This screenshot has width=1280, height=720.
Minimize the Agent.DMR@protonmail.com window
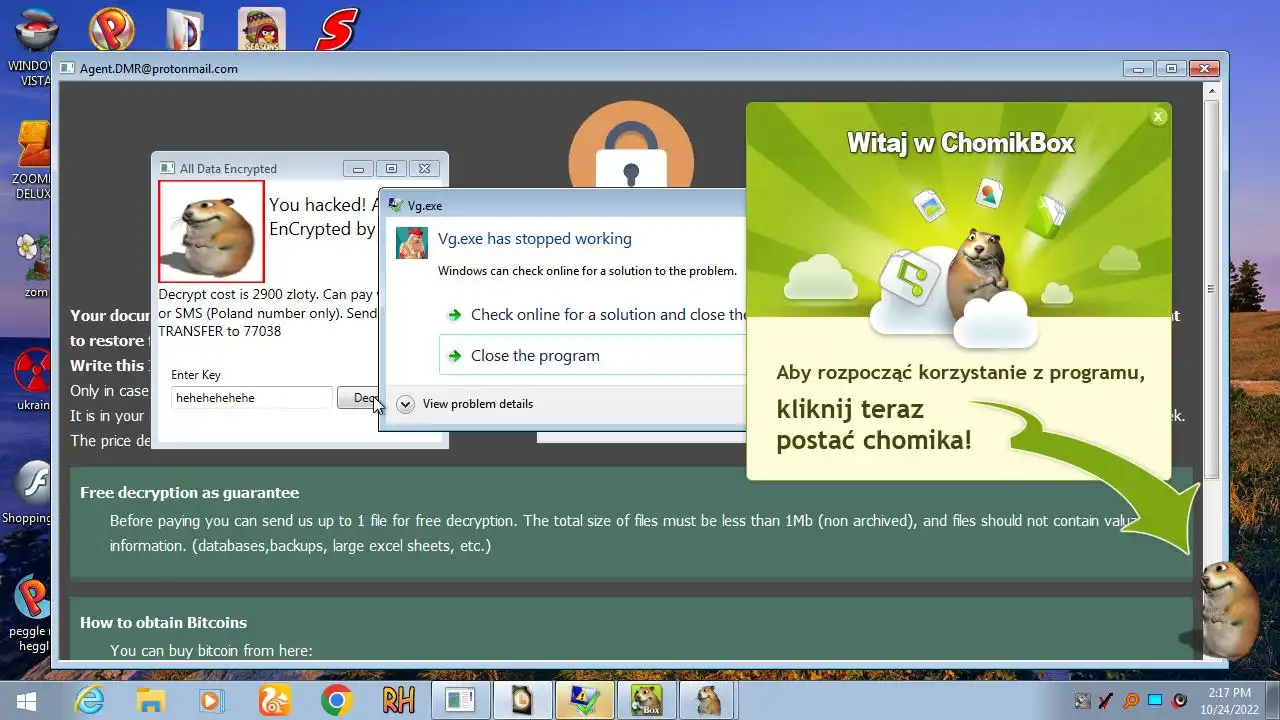pyautogui.click(x=1138, y=69)
